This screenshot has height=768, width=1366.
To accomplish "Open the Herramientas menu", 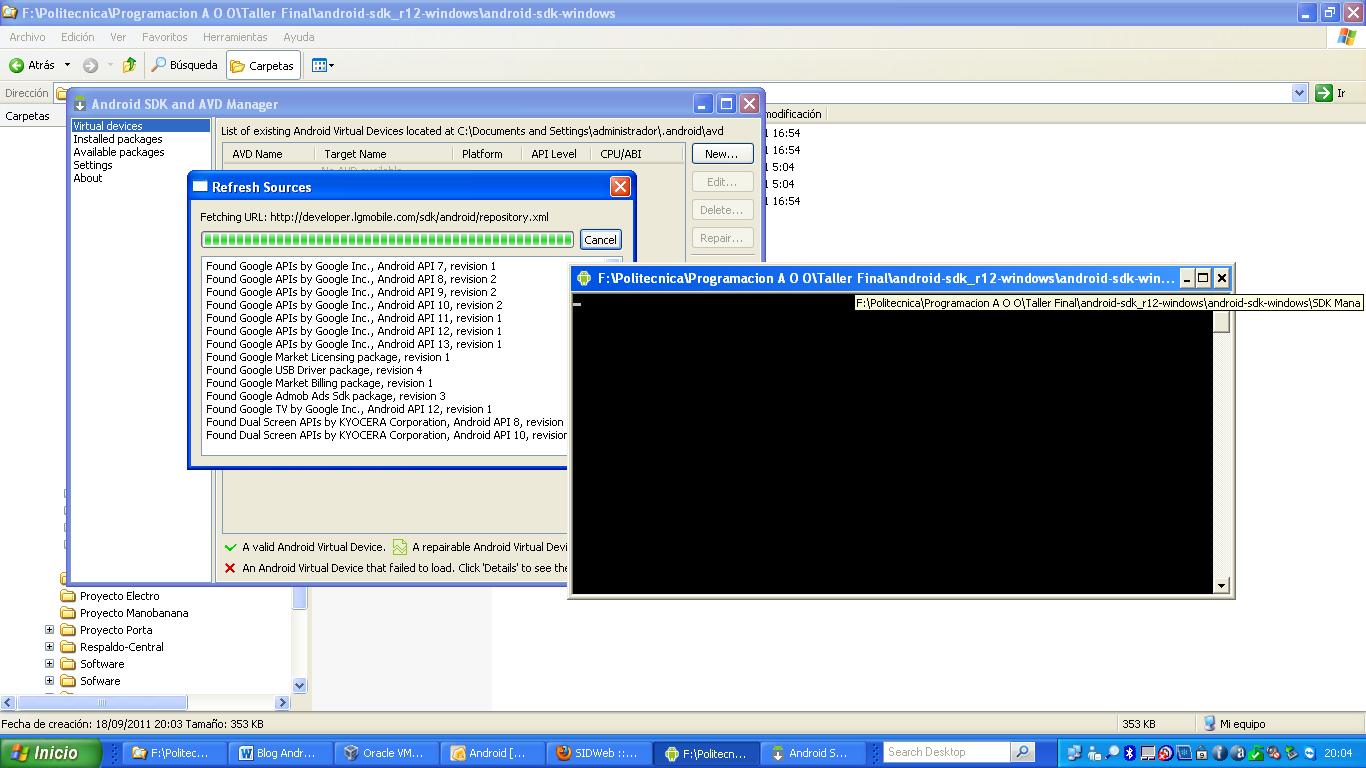I will [235, 37].
